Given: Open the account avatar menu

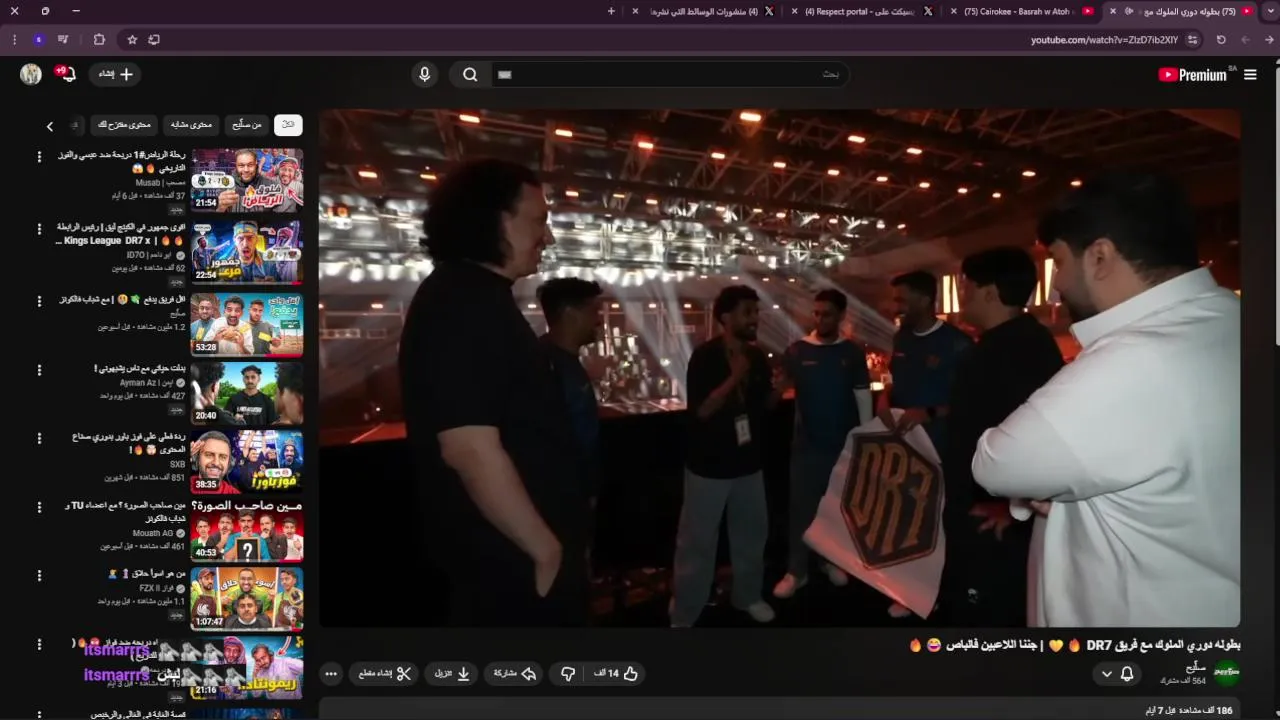Looking at the screenshot, I should point(31,74).
